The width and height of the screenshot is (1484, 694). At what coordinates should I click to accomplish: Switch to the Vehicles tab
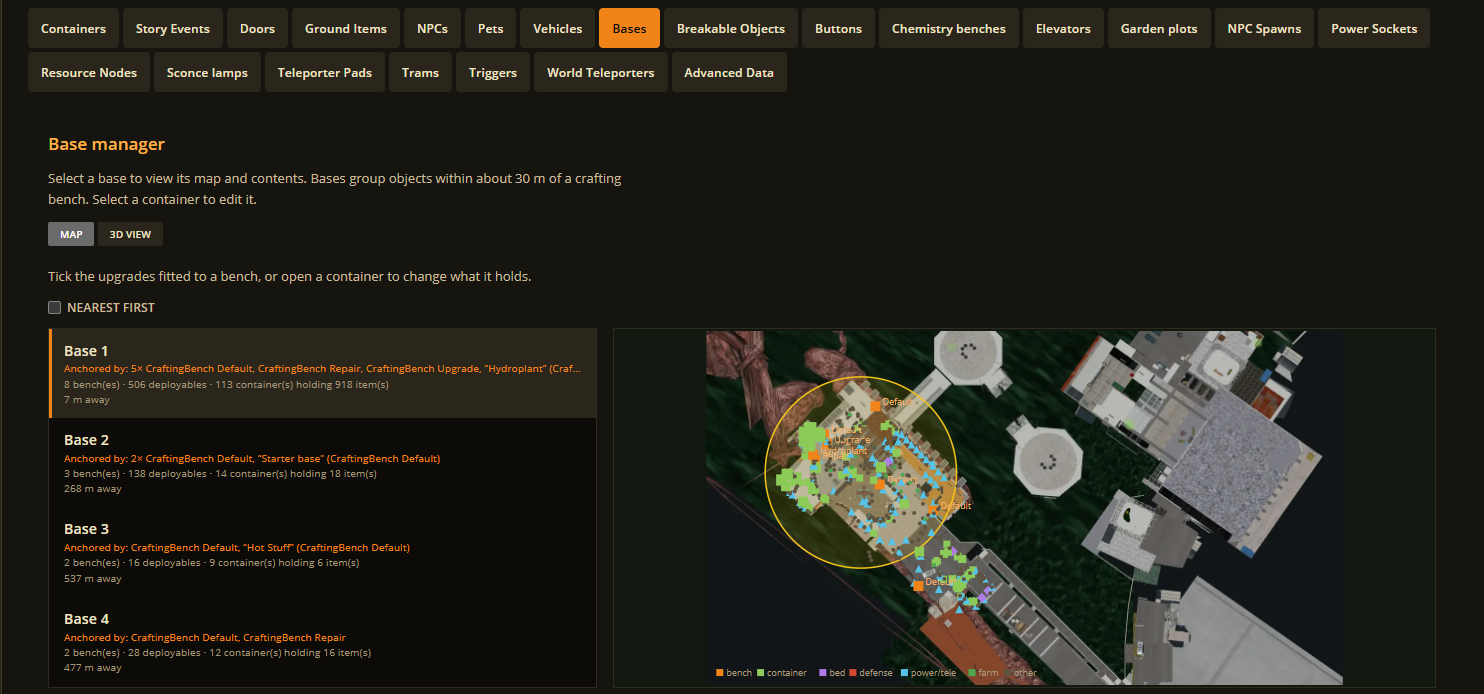pyautogui.click(x=558, y=29)
